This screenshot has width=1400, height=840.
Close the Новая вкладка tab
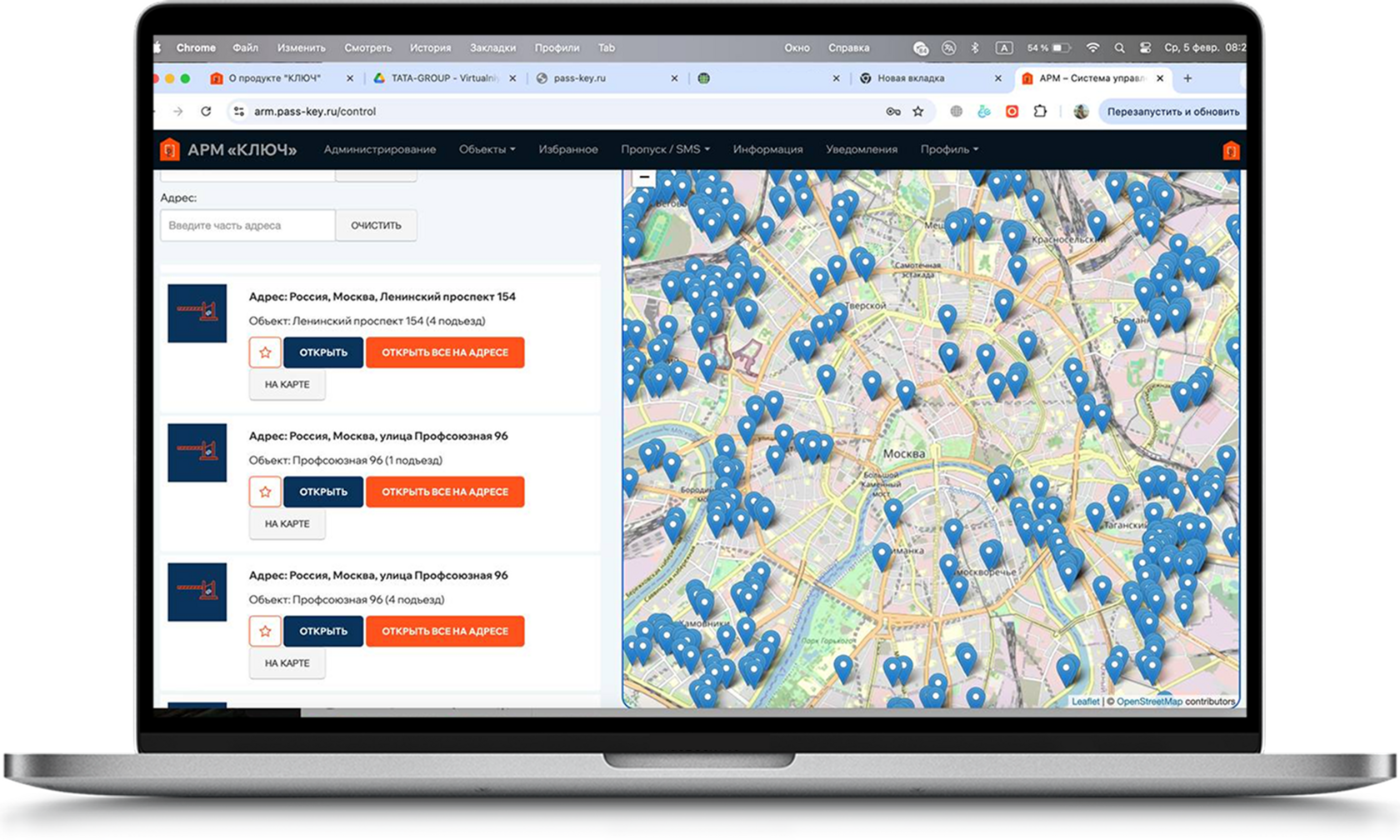tap(998, 78)
